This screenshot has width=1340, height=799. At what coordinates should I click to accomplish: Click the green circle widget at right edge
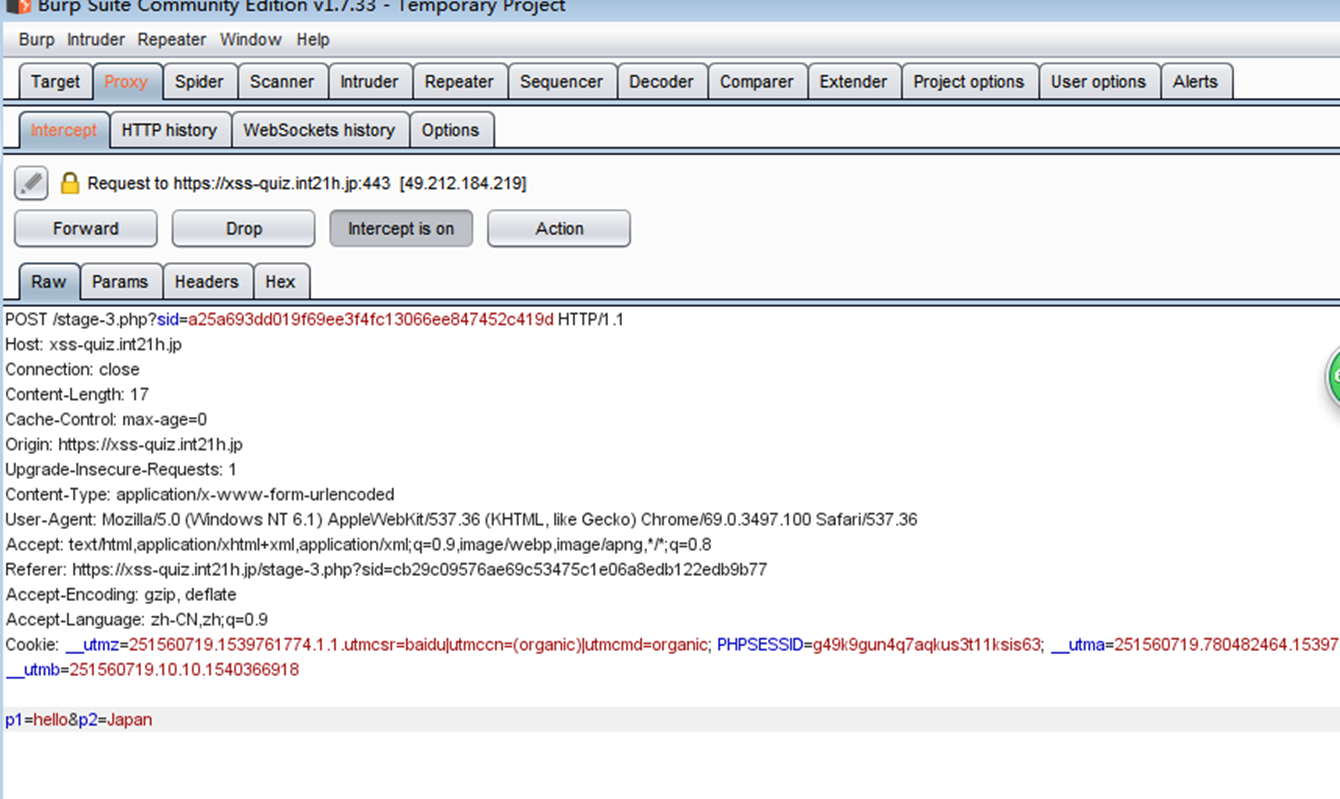click(1333, 377)
